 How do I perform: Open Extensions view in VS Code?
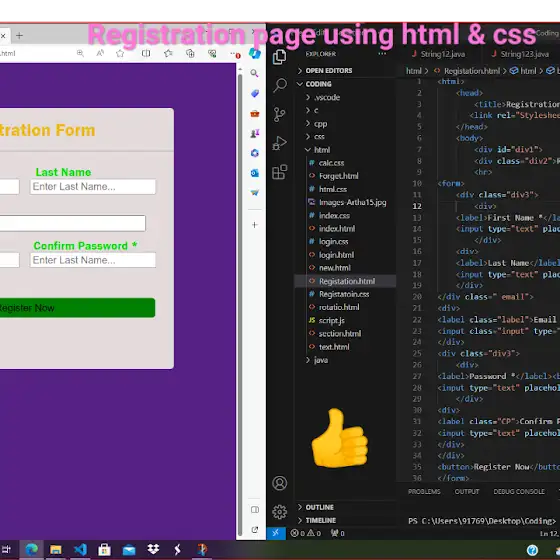click(x=280, y=172)
